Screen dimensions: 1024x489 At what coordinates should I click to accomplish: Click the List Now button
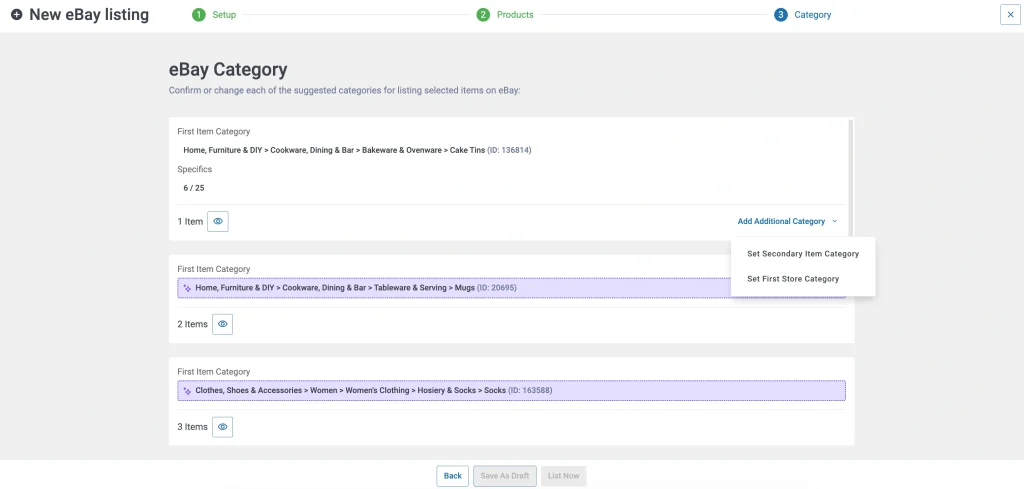(x=564, y=476)
